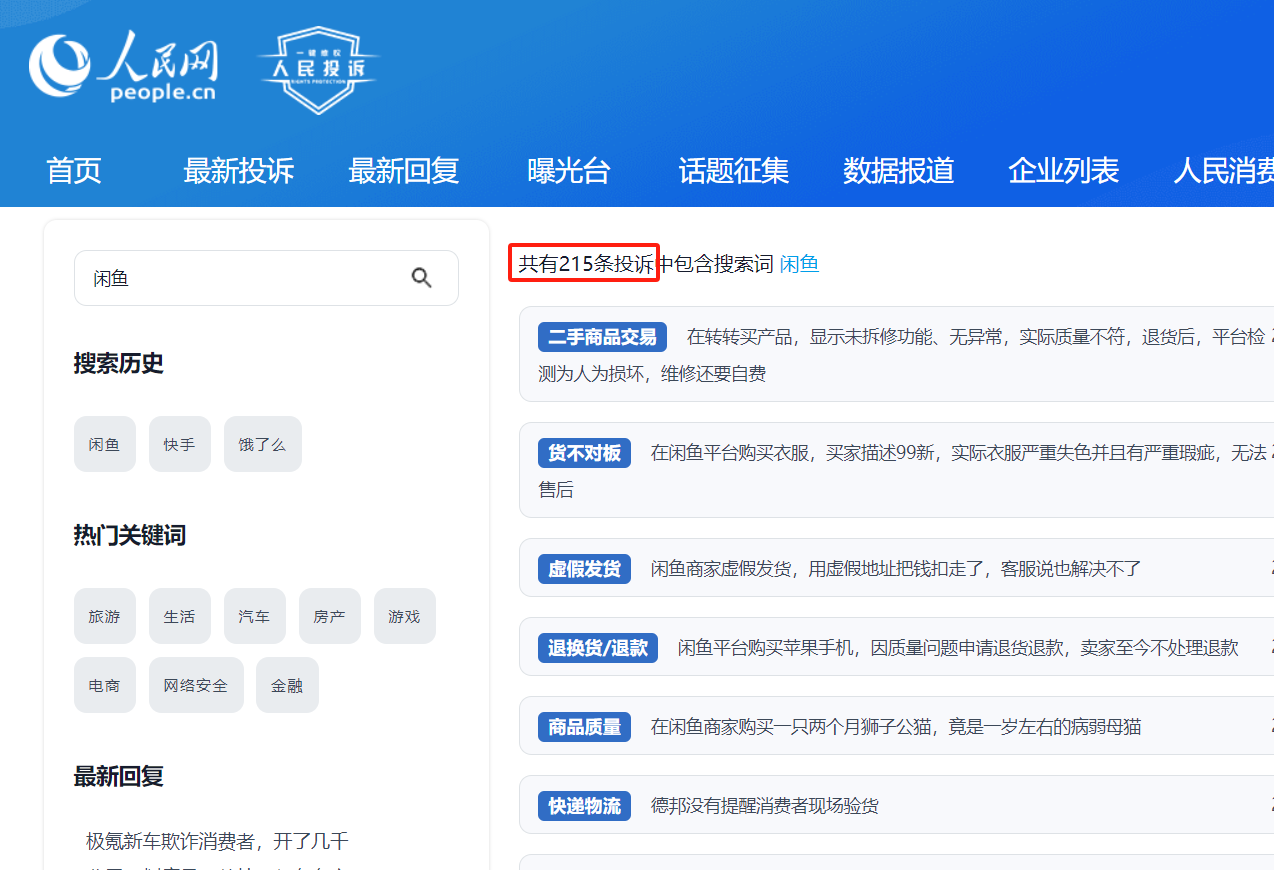Open the people.cn logo
This screenshot has height=870, width=1274.
[123, 68]
